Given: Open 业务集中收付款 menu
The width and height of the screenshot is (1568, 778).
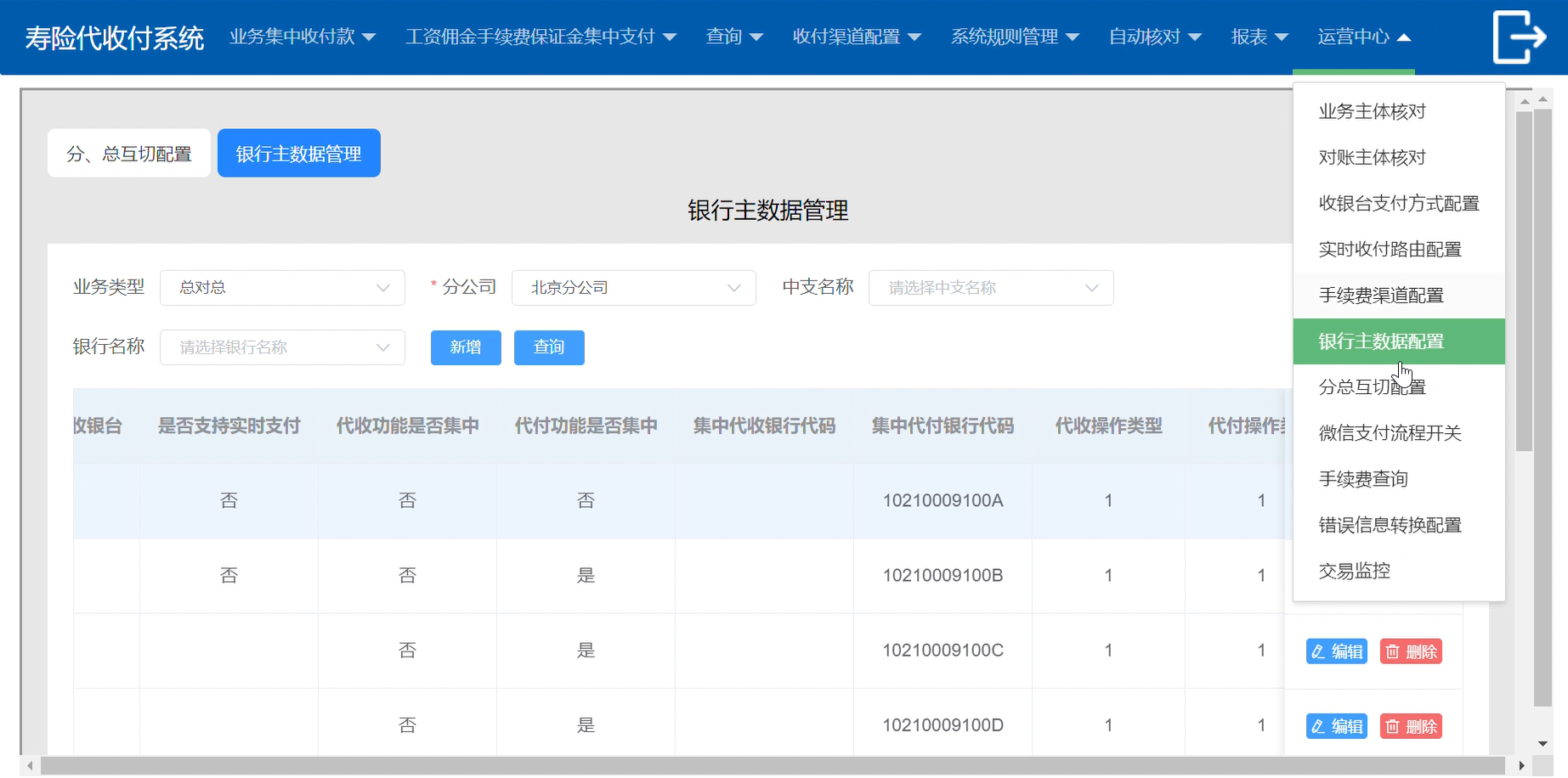Looking at the screenshot, I should [303, 37].
